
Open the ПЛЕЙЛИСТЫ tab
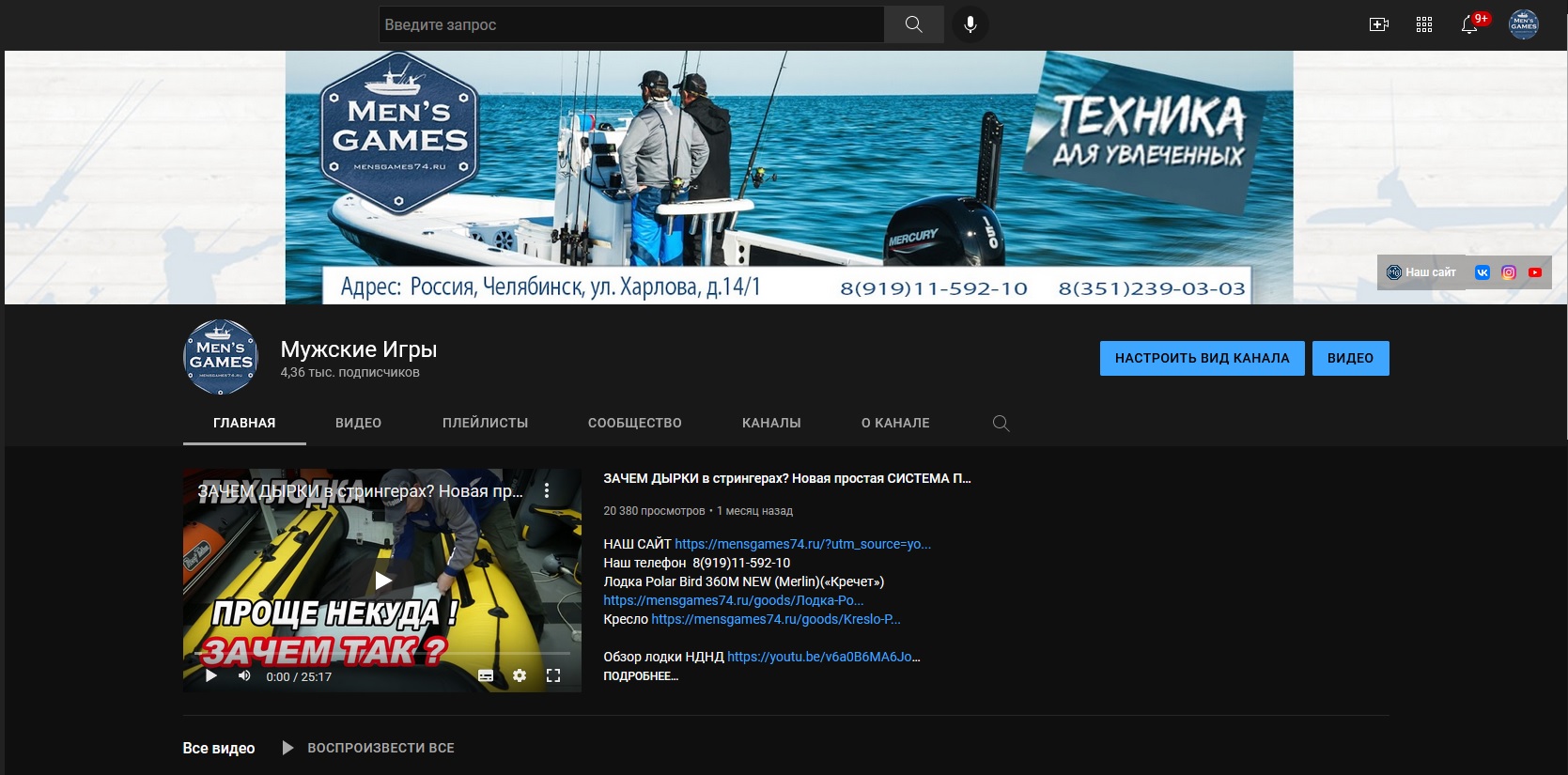tap(486, 423)
